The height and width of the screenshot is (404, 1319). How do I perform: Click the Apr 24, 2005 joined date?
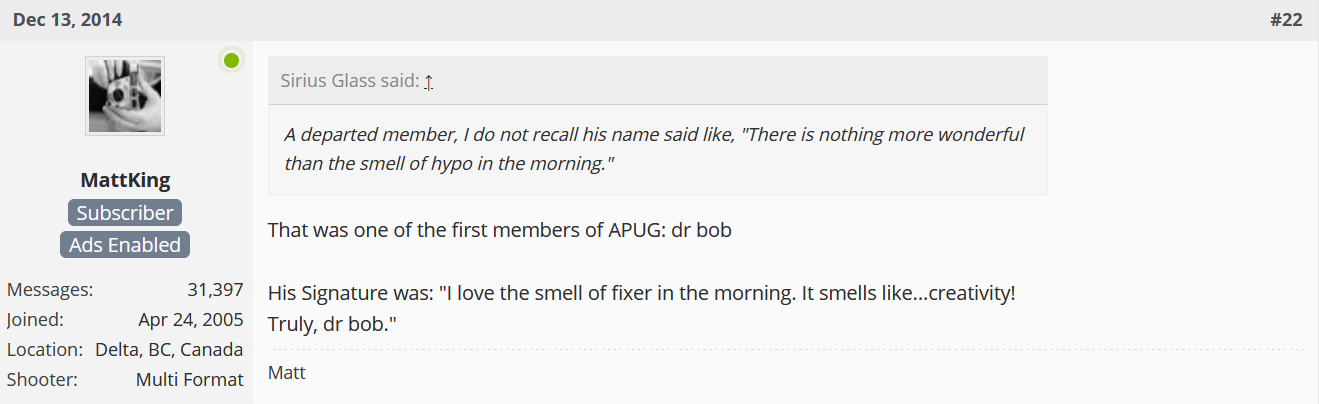(191, 320)
